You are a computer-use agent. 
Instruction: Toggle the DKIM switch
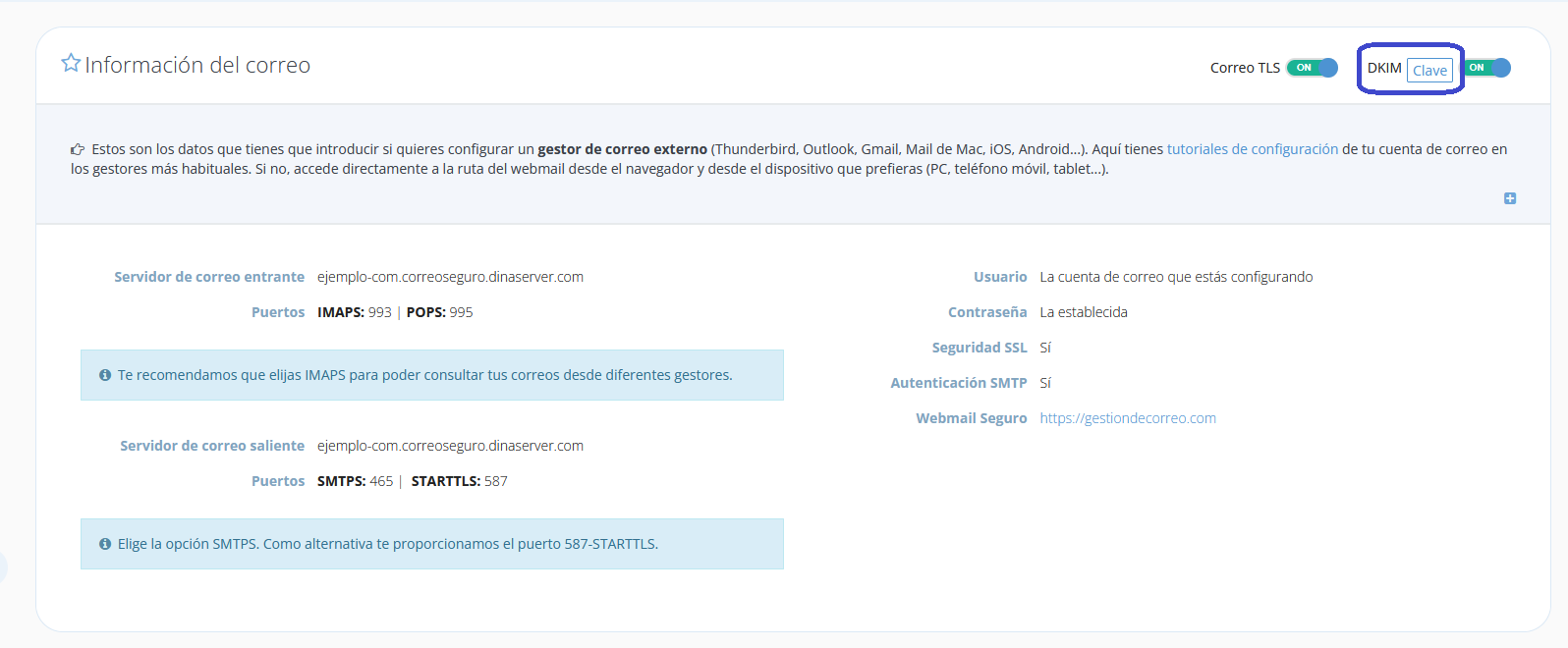[1487, 68]
